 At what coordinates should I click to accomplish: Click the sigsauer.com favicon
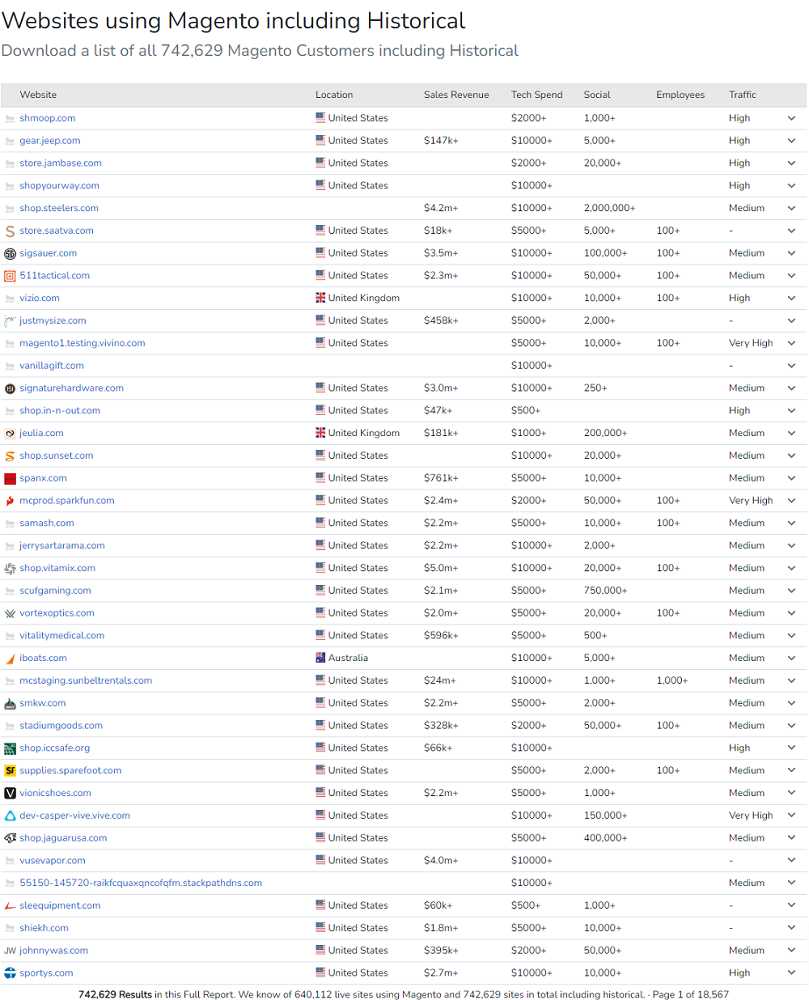(x=10, y=253)
